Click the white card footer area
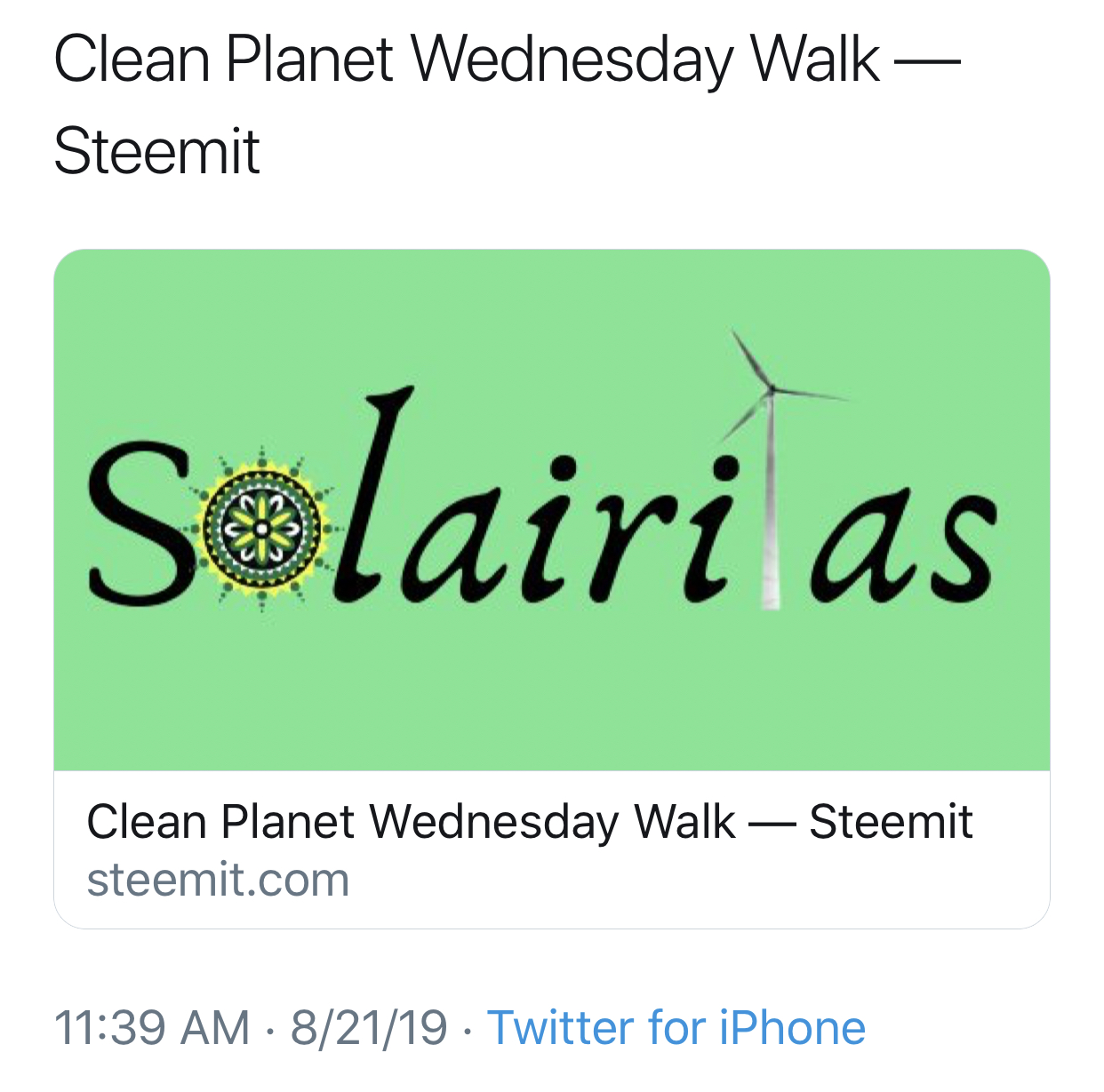1104x1092 pixels. click(552, 849)
